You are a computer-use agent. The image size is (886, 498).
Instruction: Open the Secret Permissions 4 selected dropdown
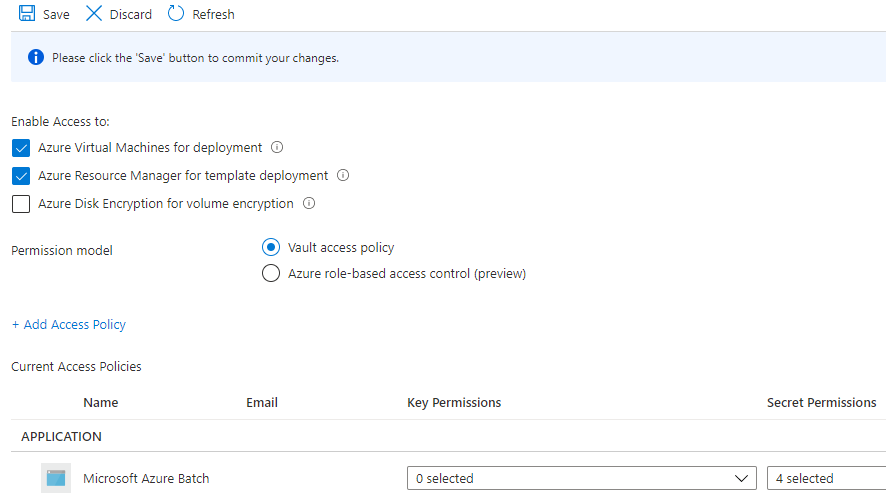click(x=825, y=478)
